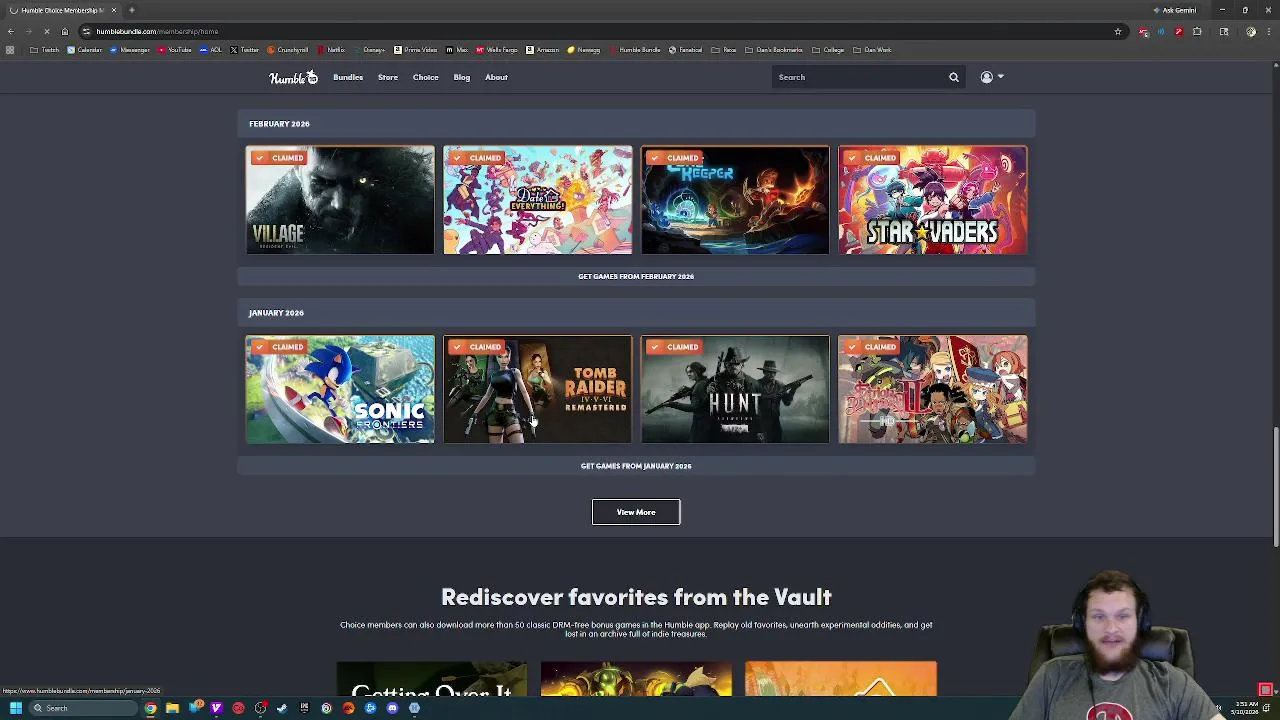Open the Date Everything game tile

click(538, 200)
